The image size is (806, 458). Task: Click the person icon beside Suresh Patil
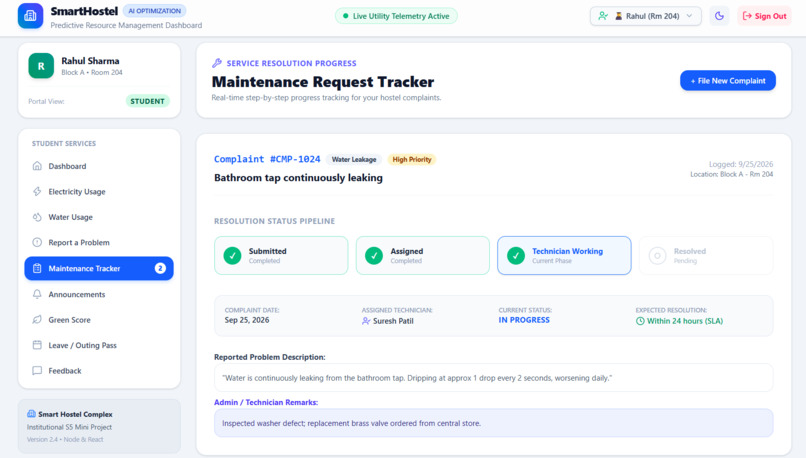click(x=366, y=321)
